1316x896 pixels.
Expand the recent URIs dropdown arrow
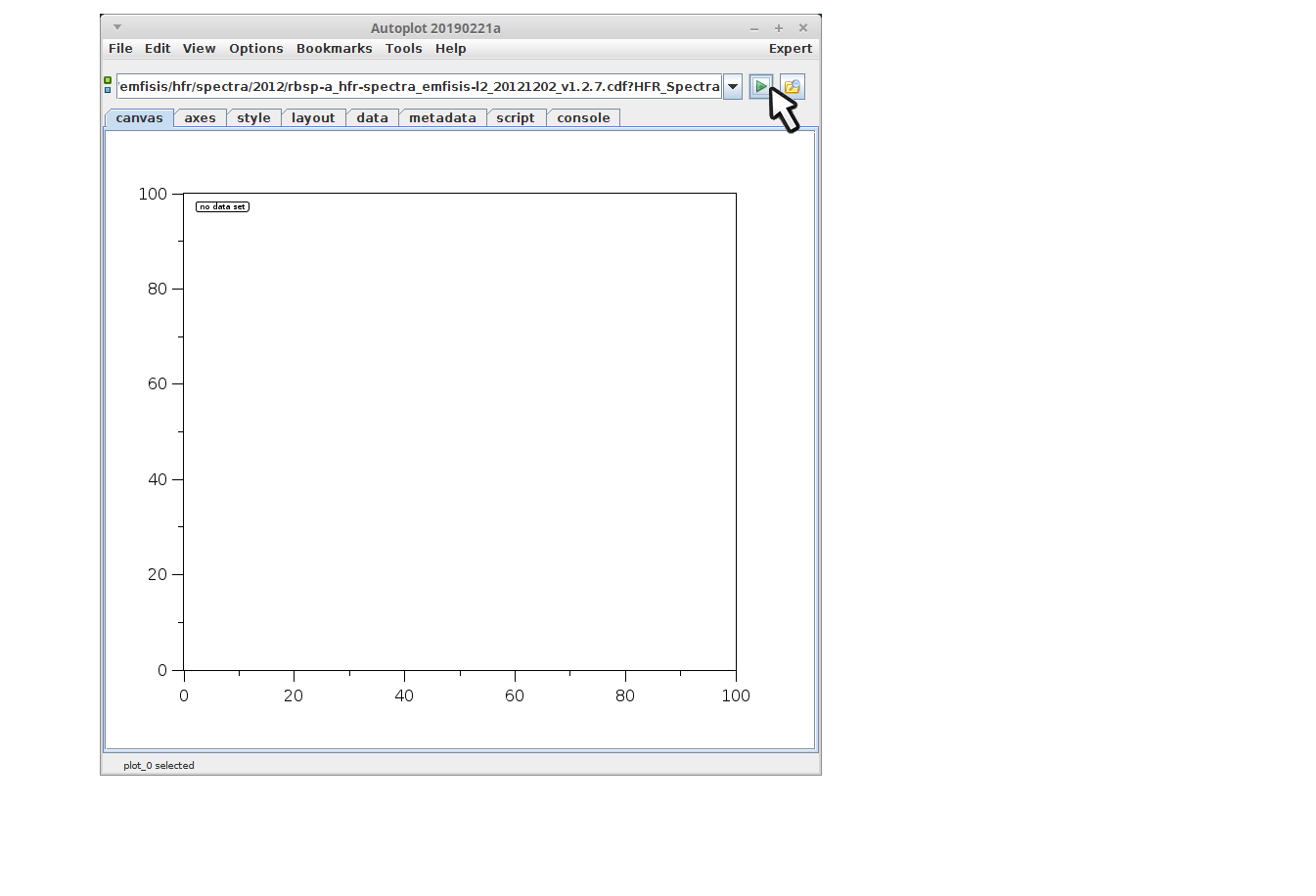[733, 87]
